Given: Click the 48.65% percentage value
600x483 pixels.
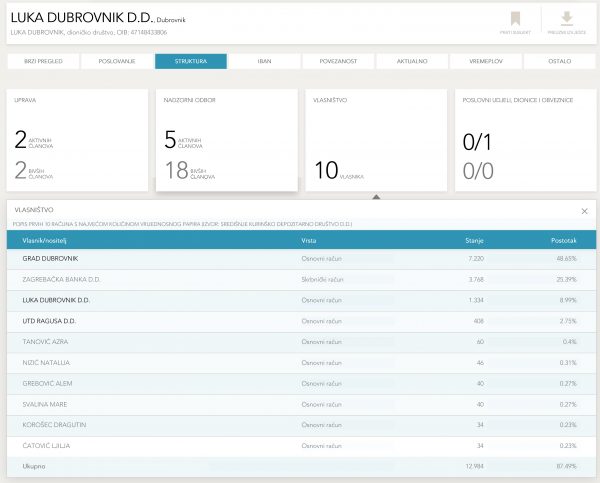Looking at the screenshot, I should [566, 259].
